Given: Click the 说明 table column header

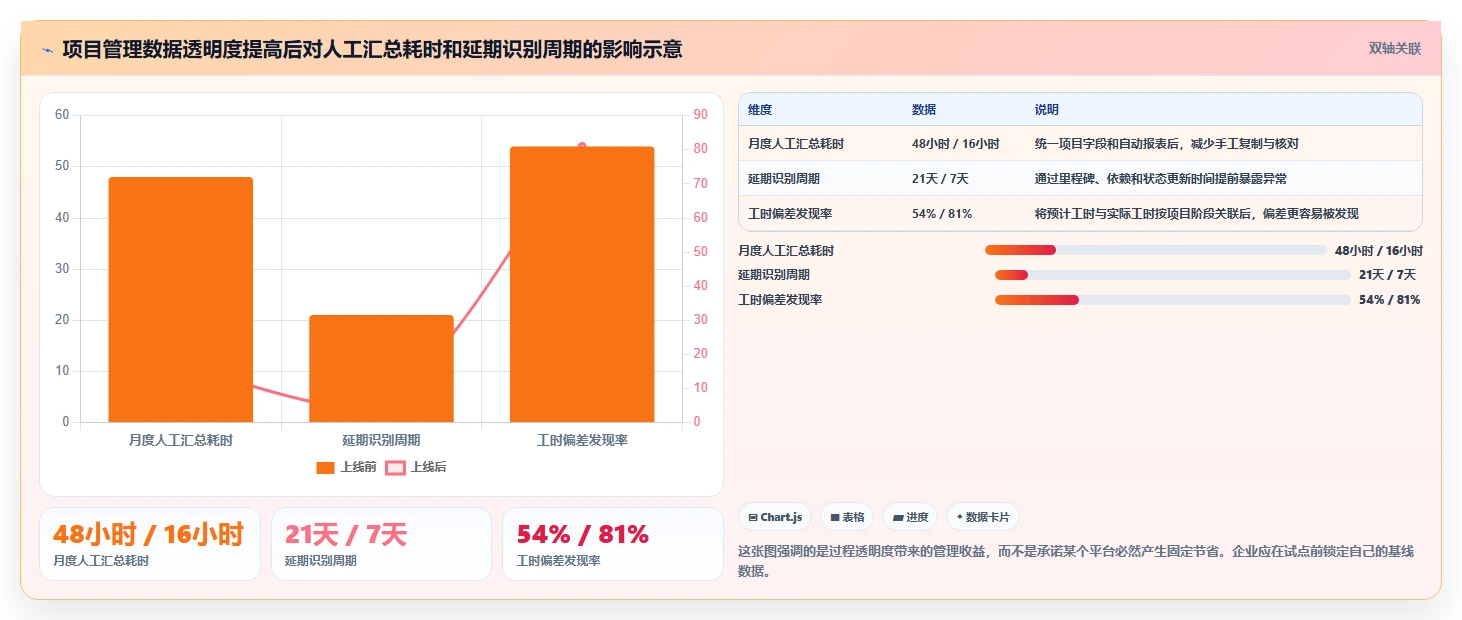Looking at the screenshot, I should 1047,110.
